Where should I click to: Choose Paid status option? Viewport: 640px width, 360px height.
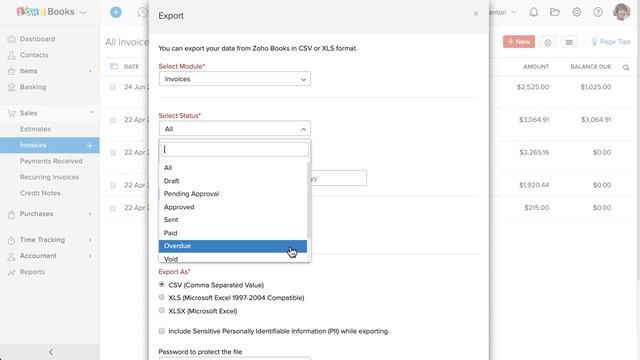pos(233,233)
